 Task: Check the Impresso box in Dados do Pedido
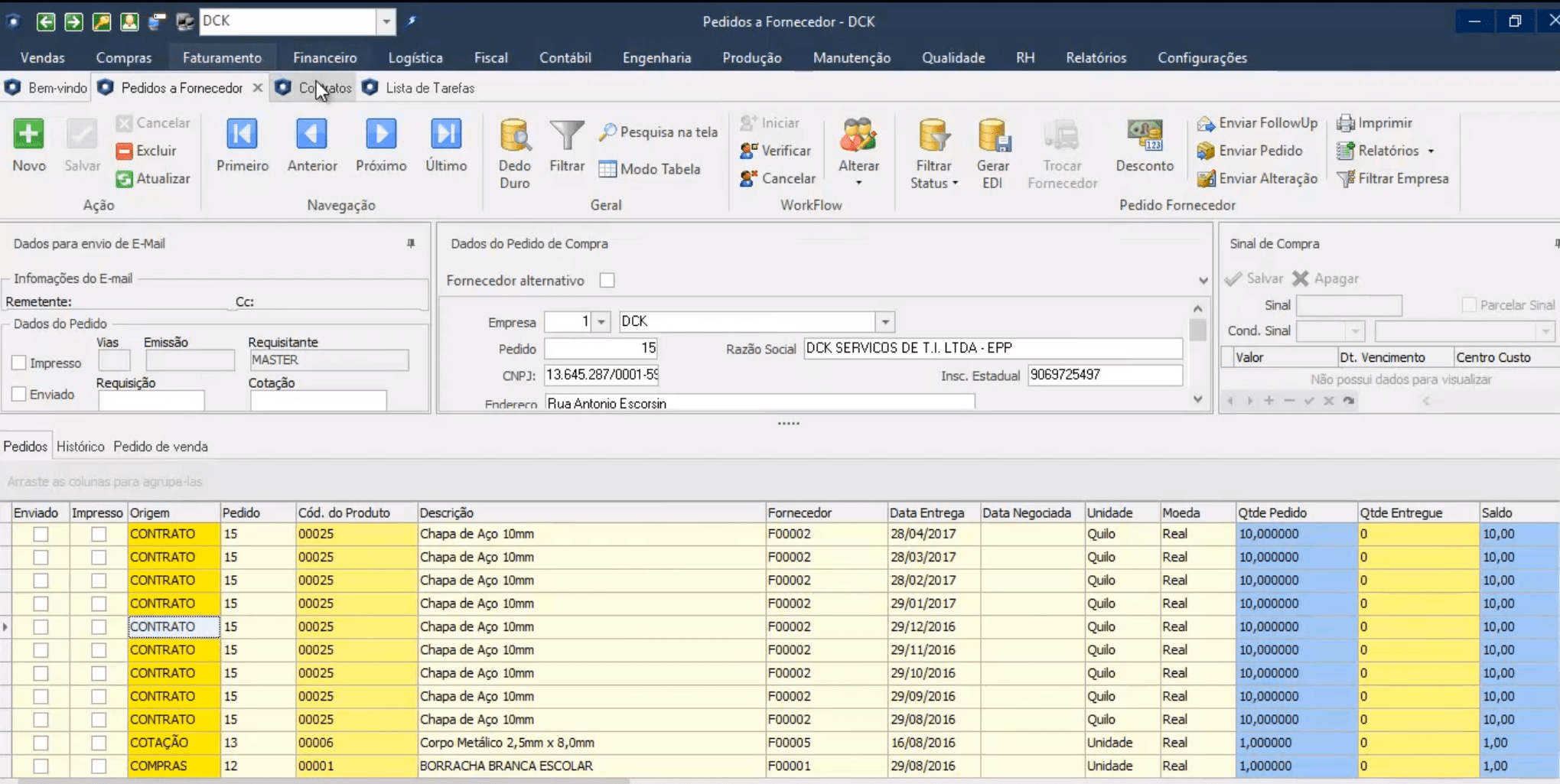(x=19, y=363)
